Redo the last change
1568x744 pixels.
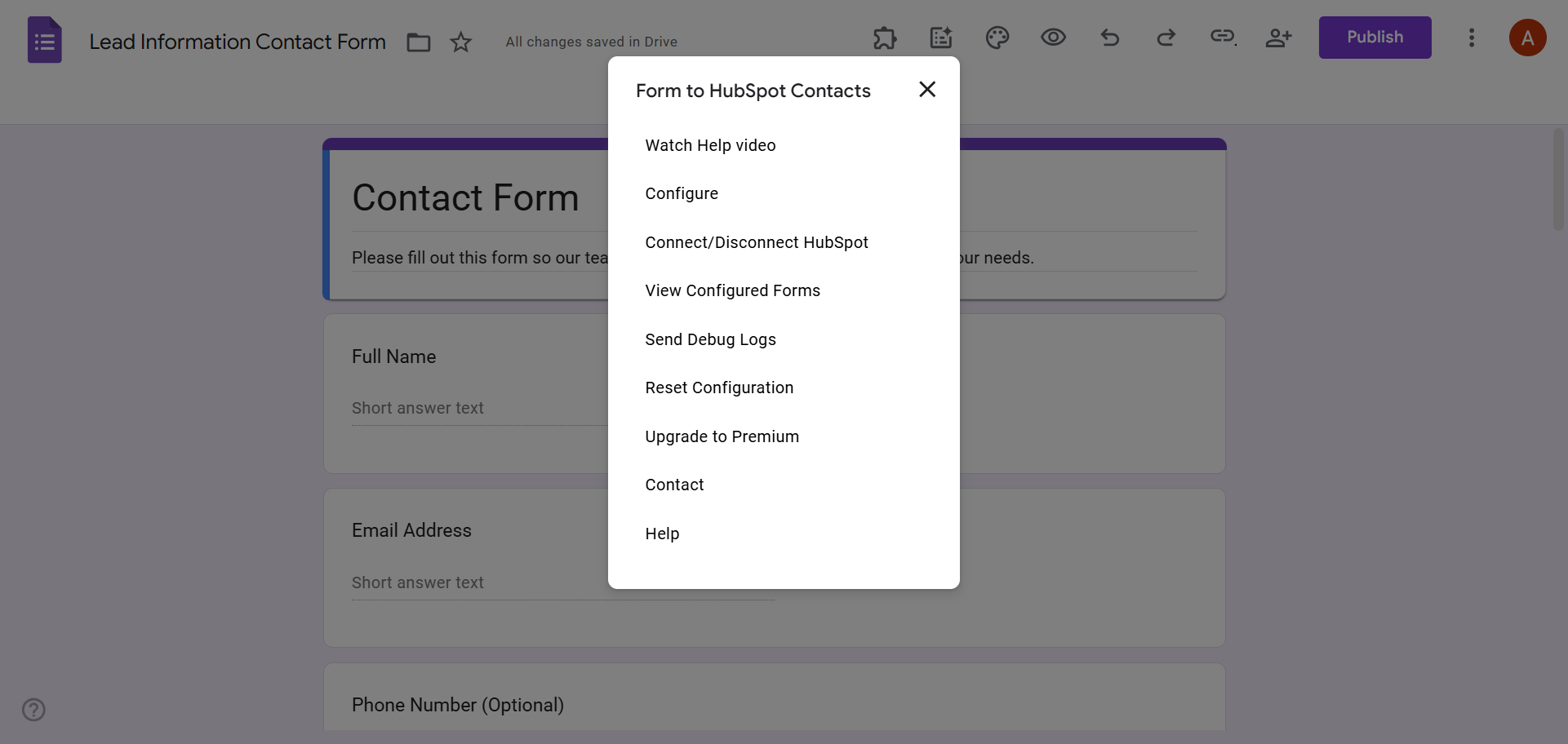[x=1166, y=38]
